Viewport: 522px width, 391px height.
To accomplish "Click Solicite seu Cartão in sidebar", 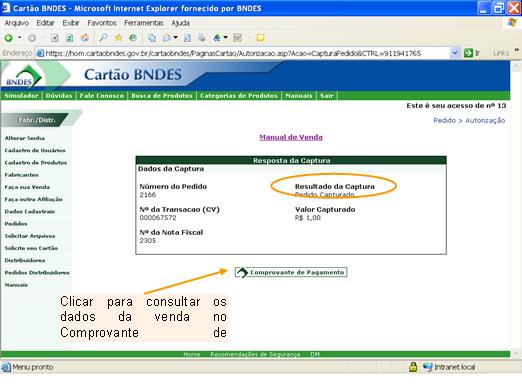I will tap(31, 248).
